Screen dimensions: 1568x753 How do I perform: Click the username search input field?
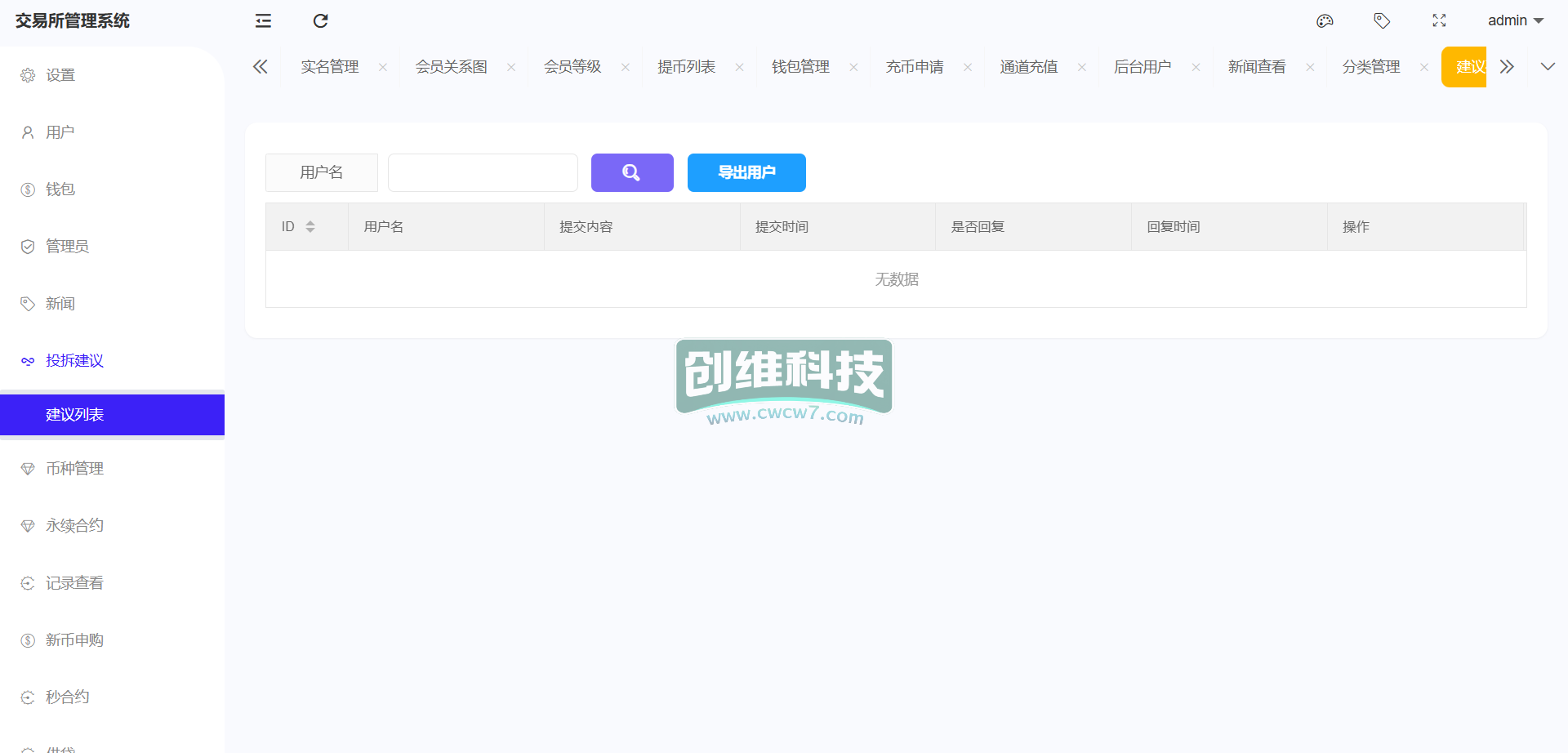click(483, 172)
